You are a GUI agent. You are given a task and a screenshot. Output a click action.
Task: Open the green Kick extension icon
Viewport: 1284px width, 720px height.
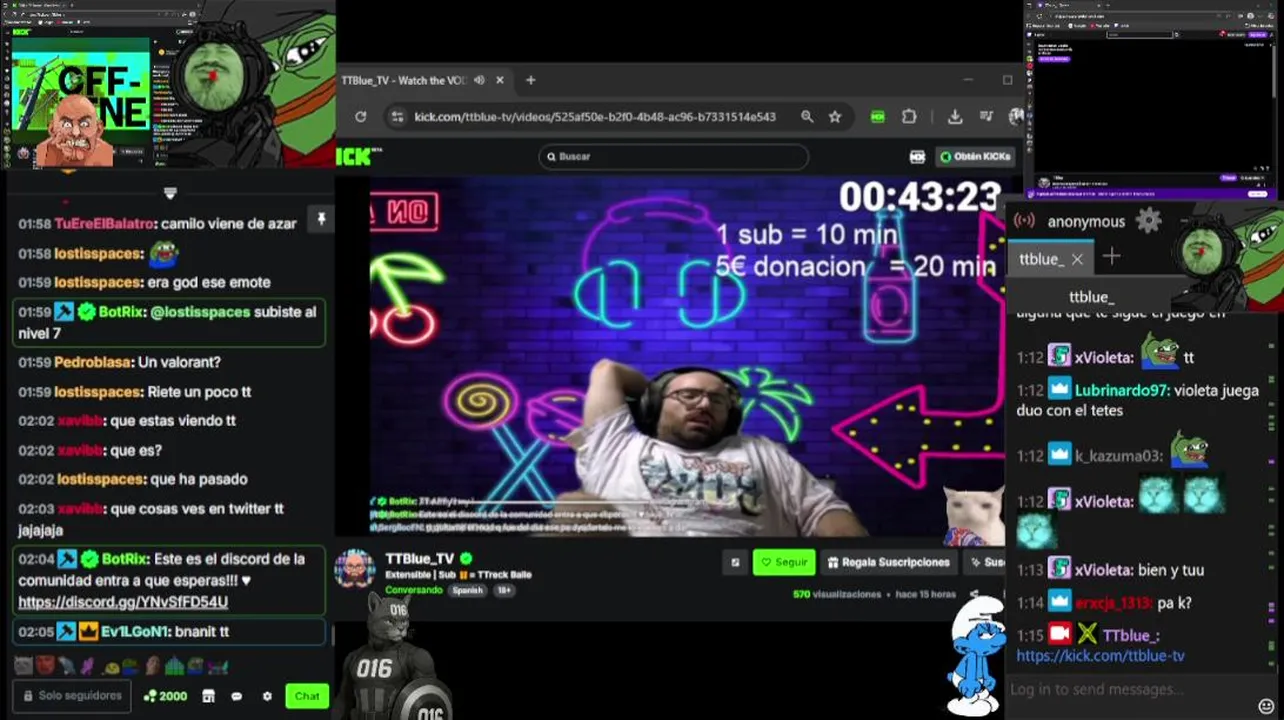coord(878,117)
